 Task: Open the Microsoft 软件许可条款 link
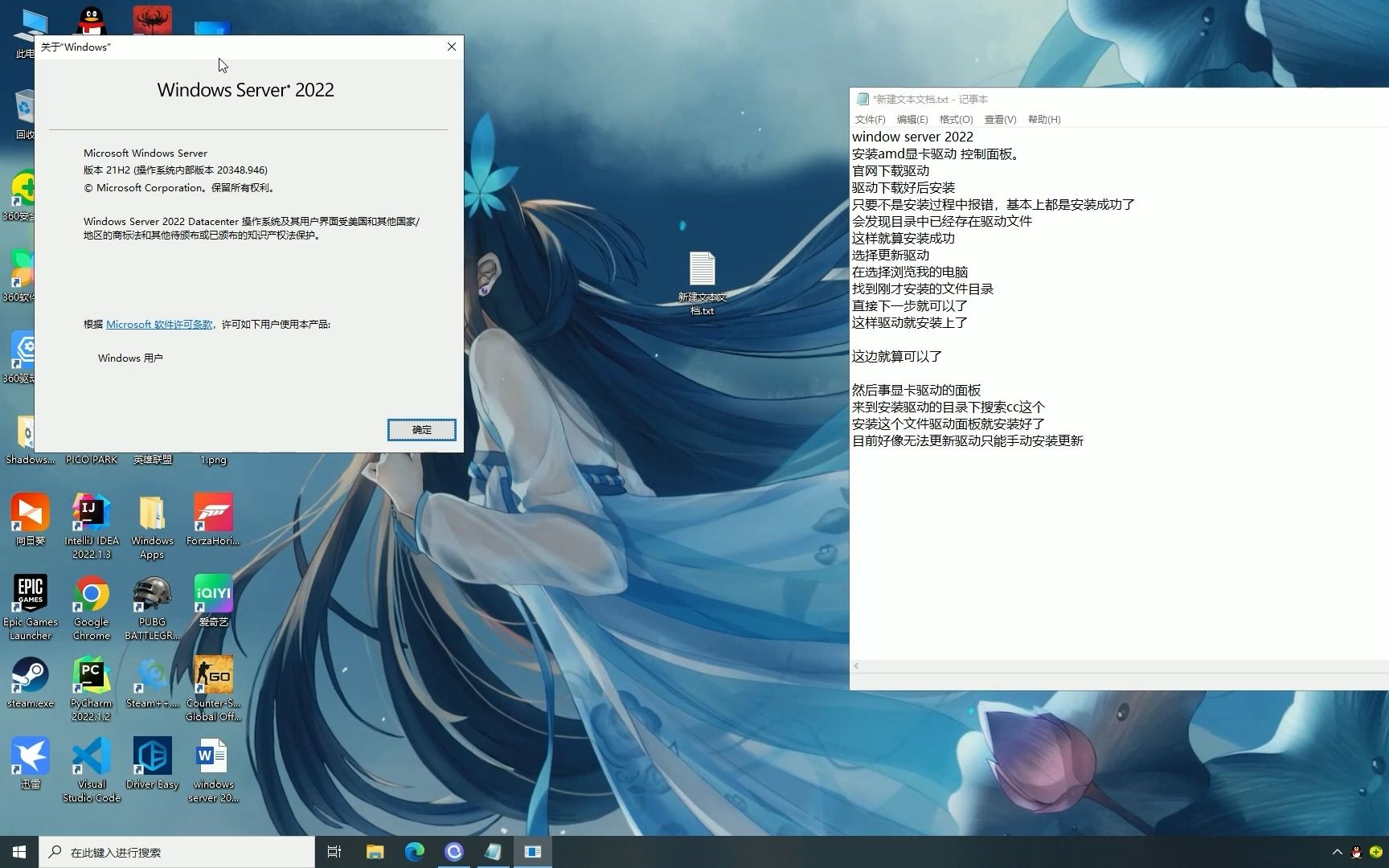(x=159, y=324)
